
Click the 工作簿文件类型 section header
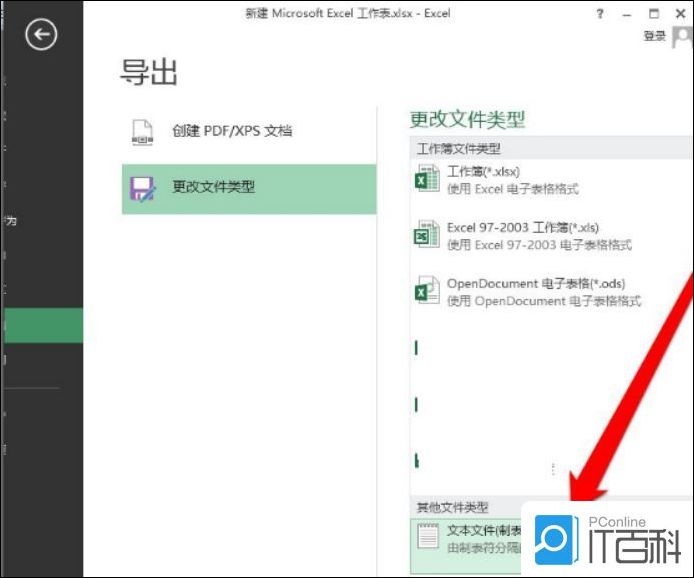click(x=459, y=149)
